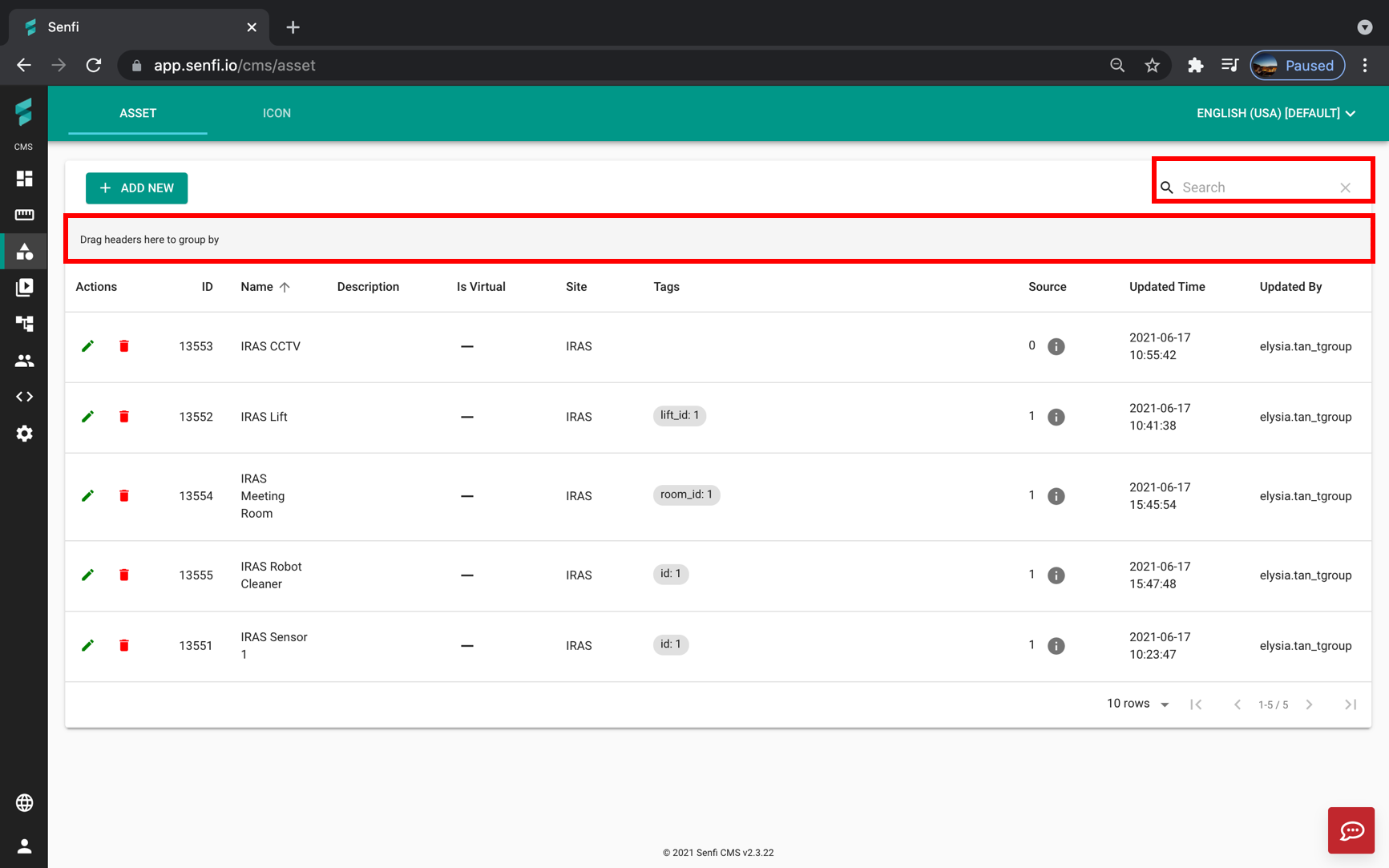This screenshot has height=868, width=1389.
Task: Open the browser zoom magnifier icon
Action: 1117,66
